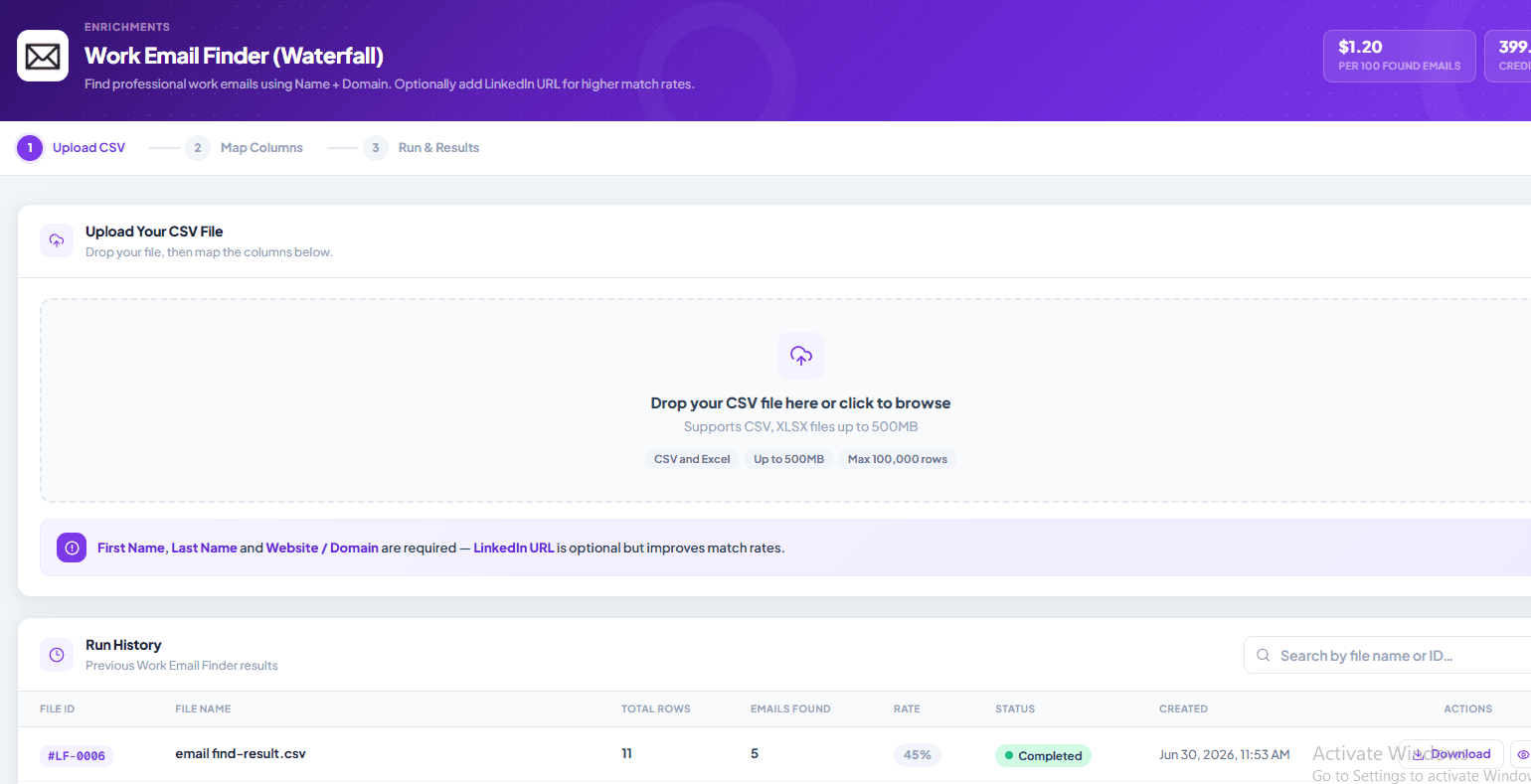Click the Supports CSV, XLSX files up to 500MB text
This screenshot has width=1531, height=784.
801,427
